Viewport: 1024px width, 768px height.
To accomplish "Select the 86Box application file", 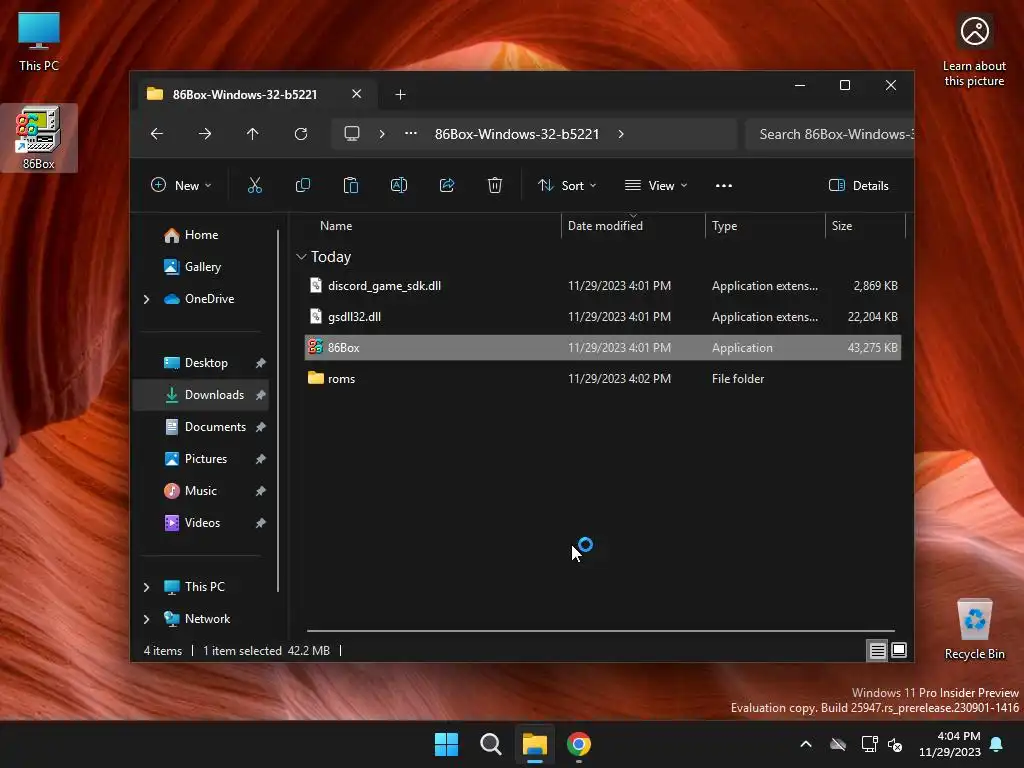I will click(x=603, y=347).
